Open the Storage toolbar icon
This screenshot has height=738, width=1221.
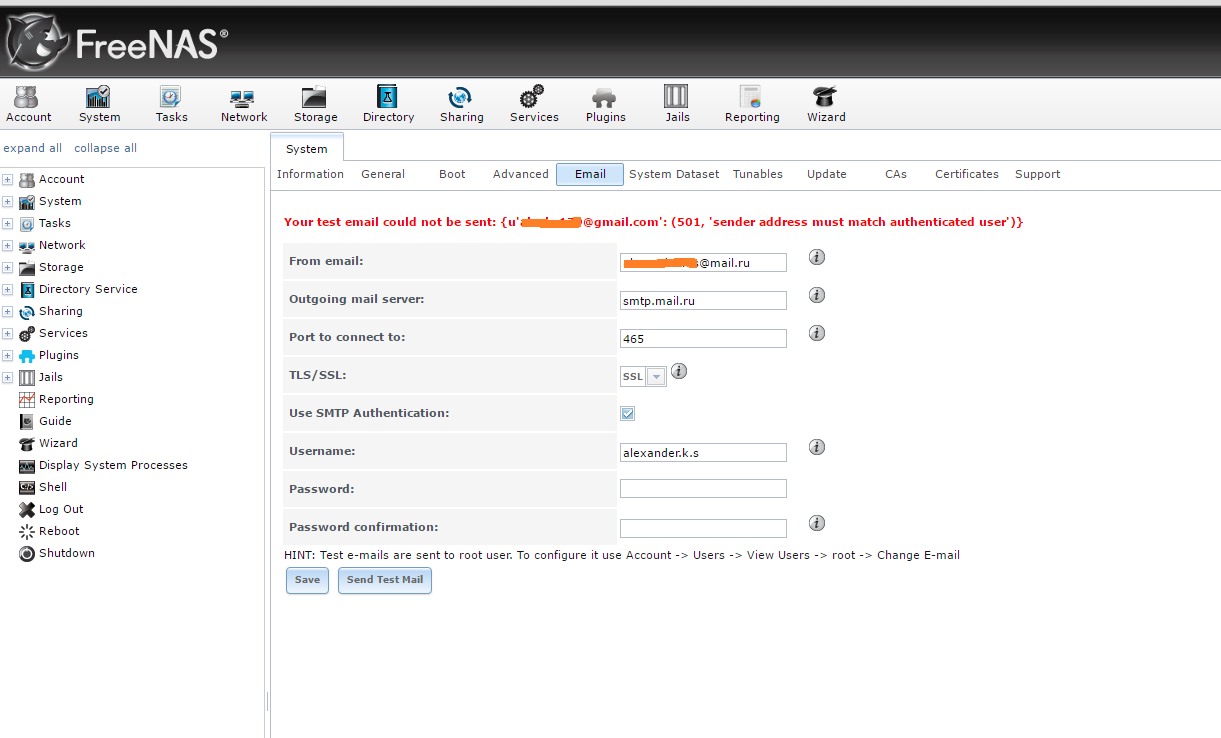(x=315, y=104)
